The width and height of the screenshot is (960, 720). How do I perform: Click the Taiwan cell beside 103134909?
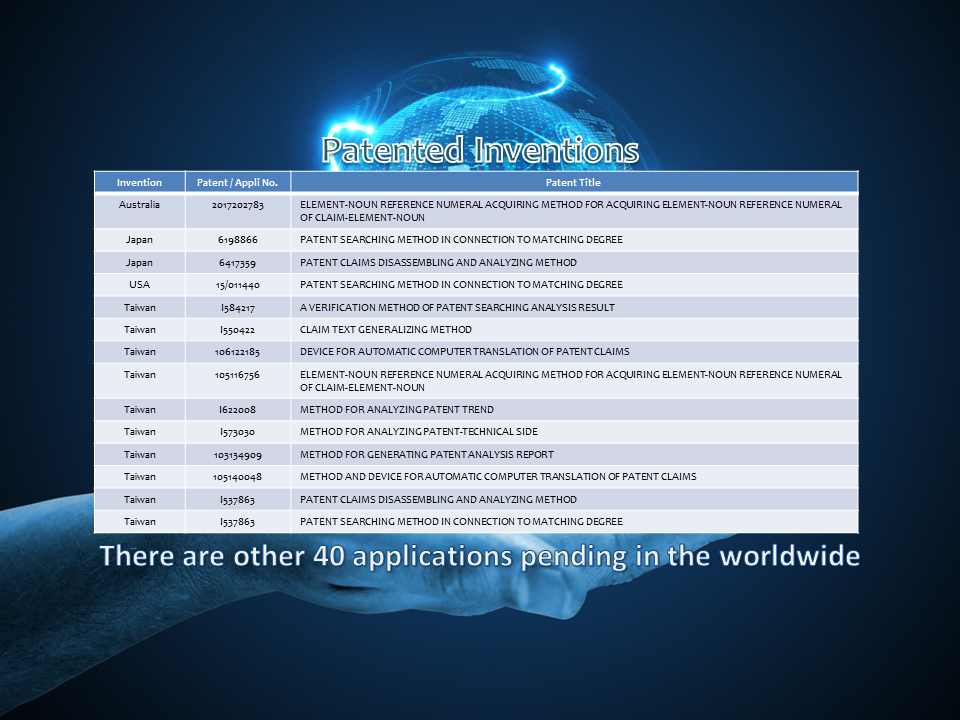tap(140, 454)
